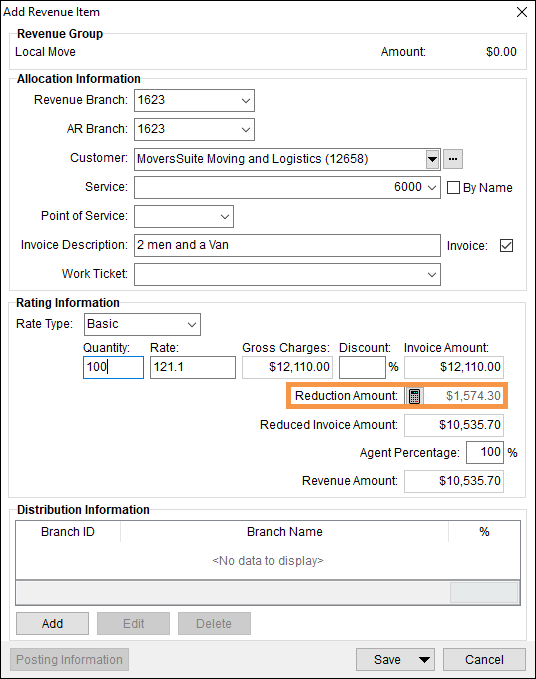Open the Reduction Amount calculator icon
Image resolution: width=536 pixels, height=679 pixels.
(414, 396)
